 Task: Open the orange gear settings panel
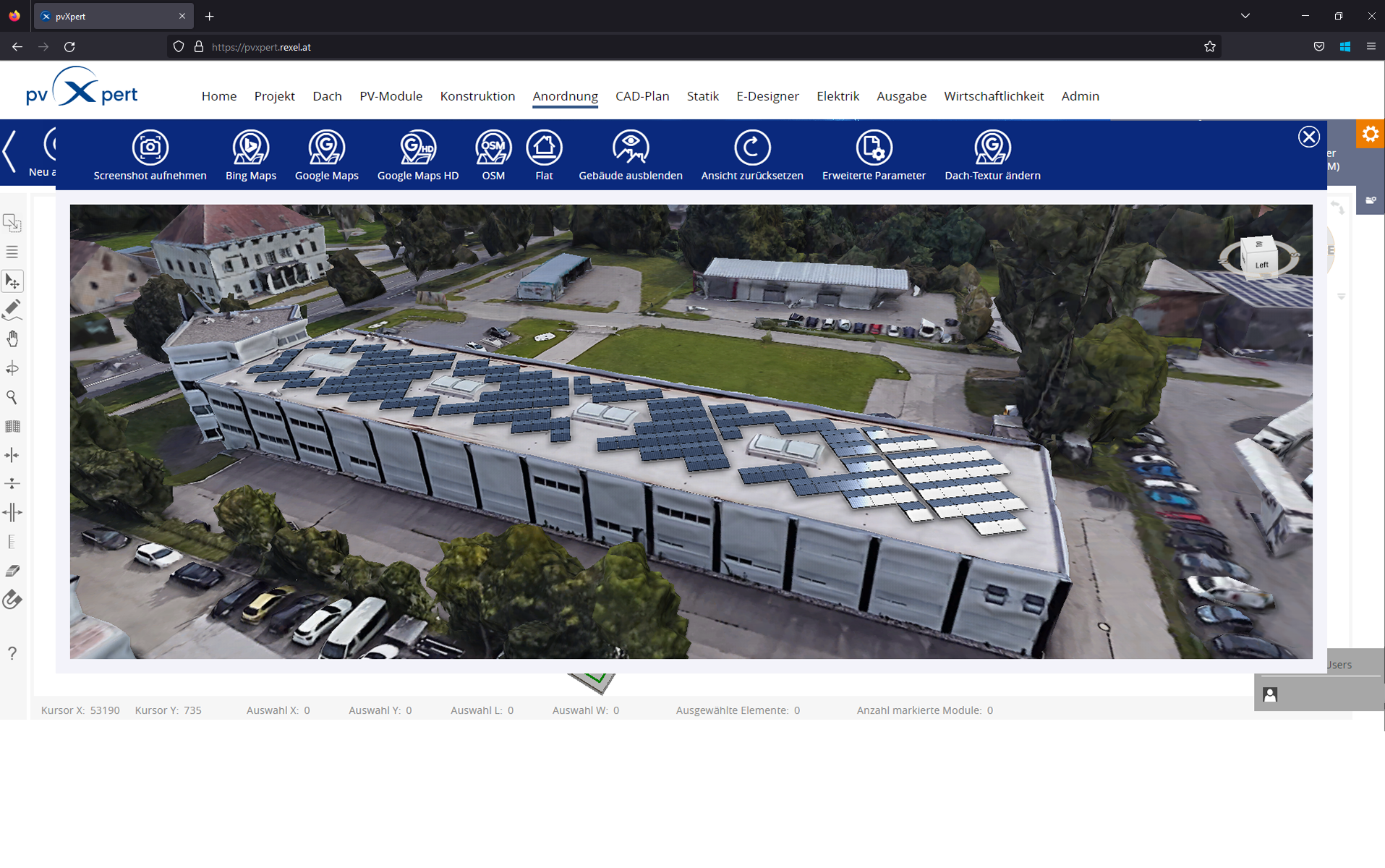[x=1370, y=135]
